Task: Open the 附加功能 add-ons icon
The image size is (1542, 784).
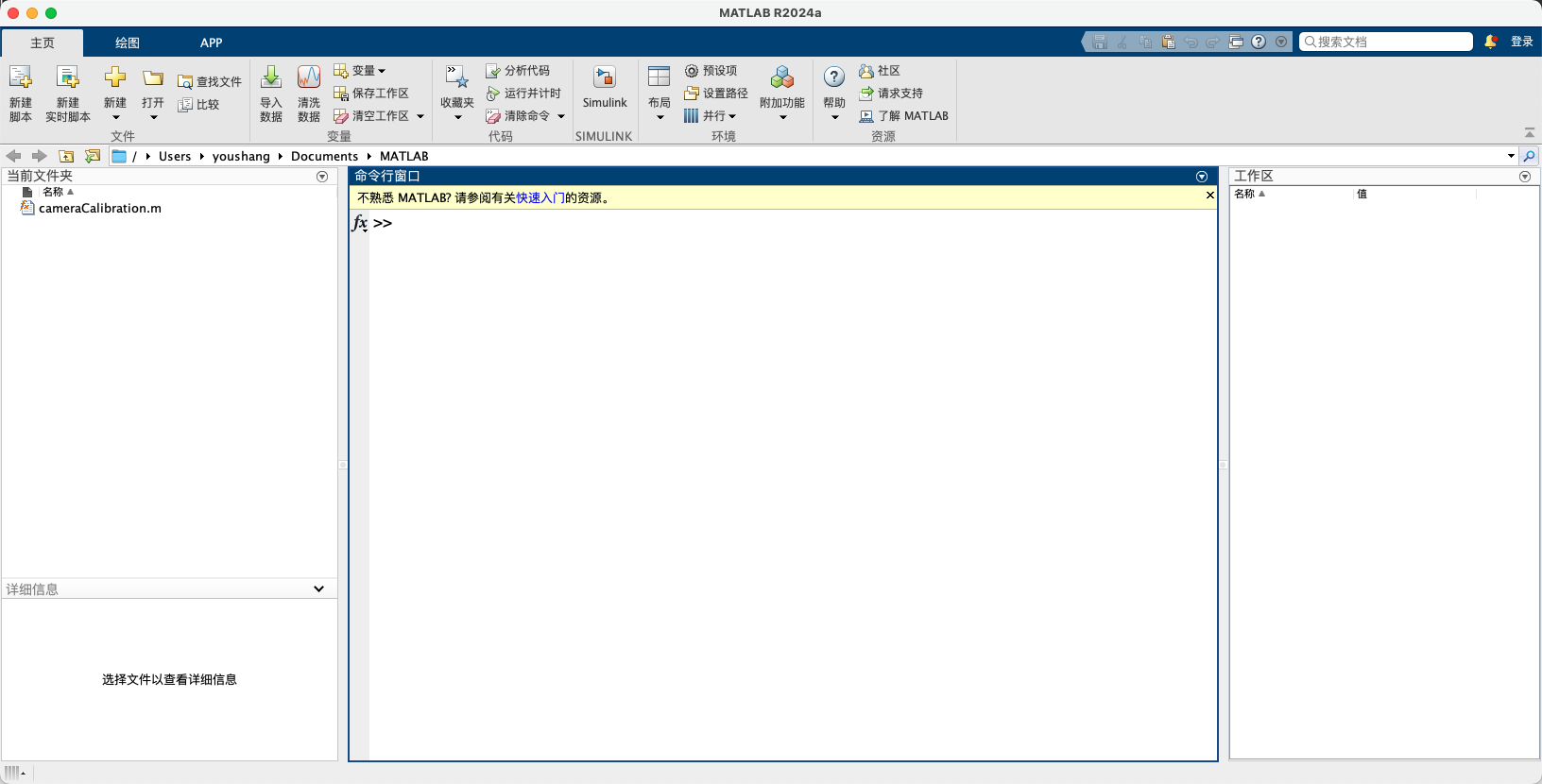Action: point(782,77)
